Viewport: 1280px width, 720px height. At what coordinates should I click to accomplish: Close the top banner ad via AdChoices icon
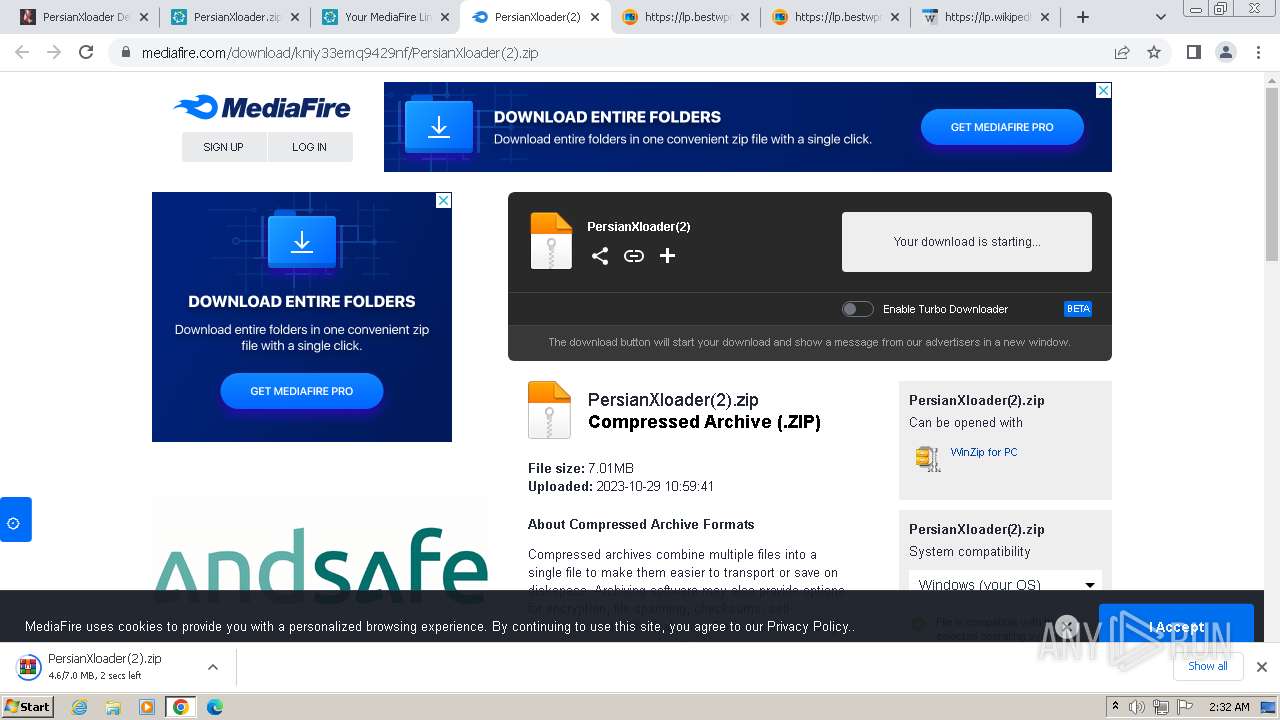(x=1103, y=90)
